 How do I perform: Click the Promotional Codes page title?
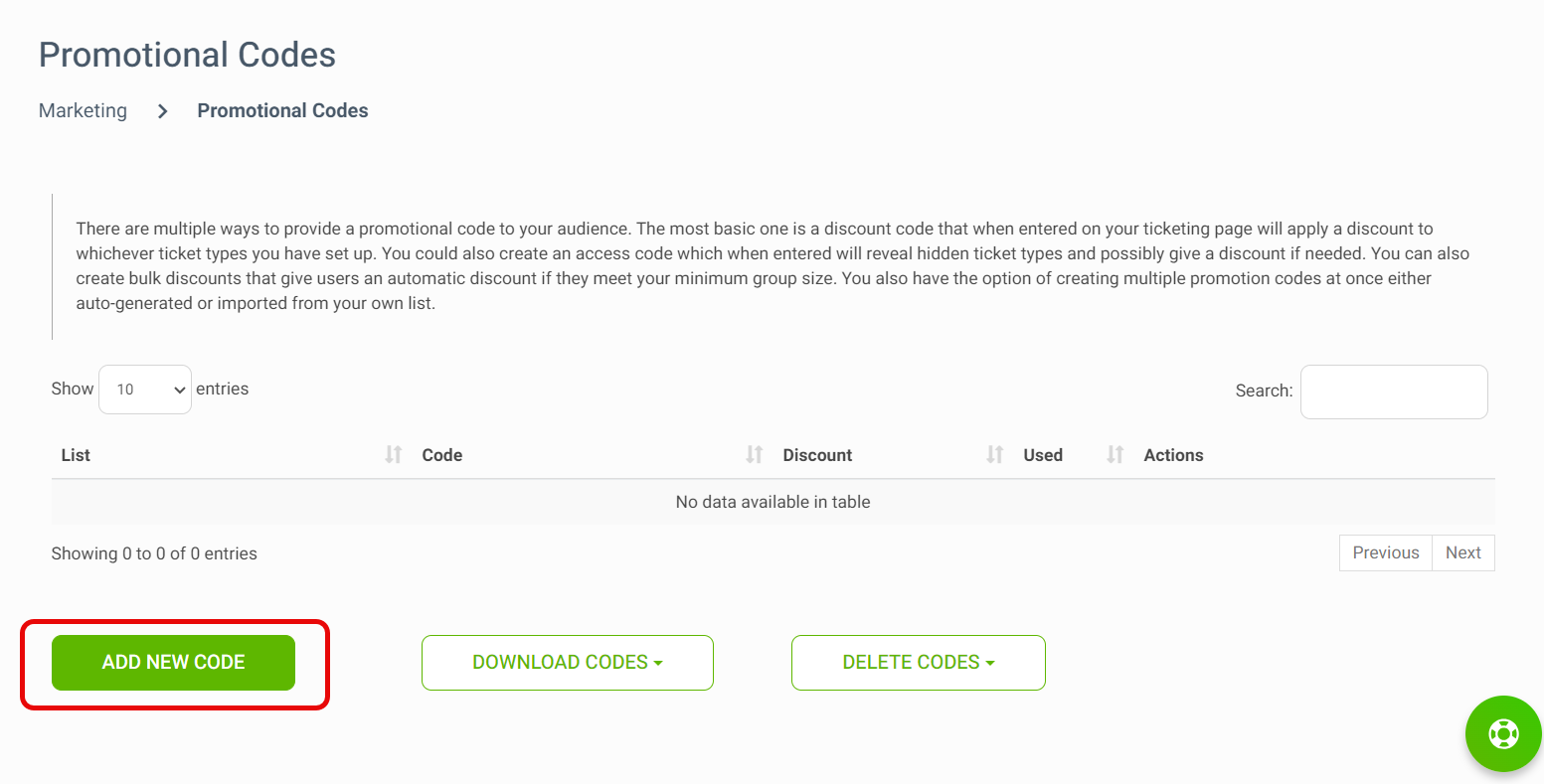[187, 56]
